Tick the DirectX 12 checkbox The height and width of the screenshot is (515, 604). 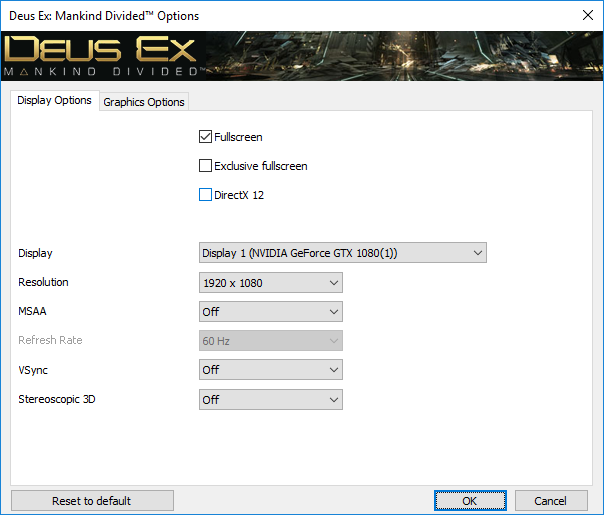click(x=205, y=195)
